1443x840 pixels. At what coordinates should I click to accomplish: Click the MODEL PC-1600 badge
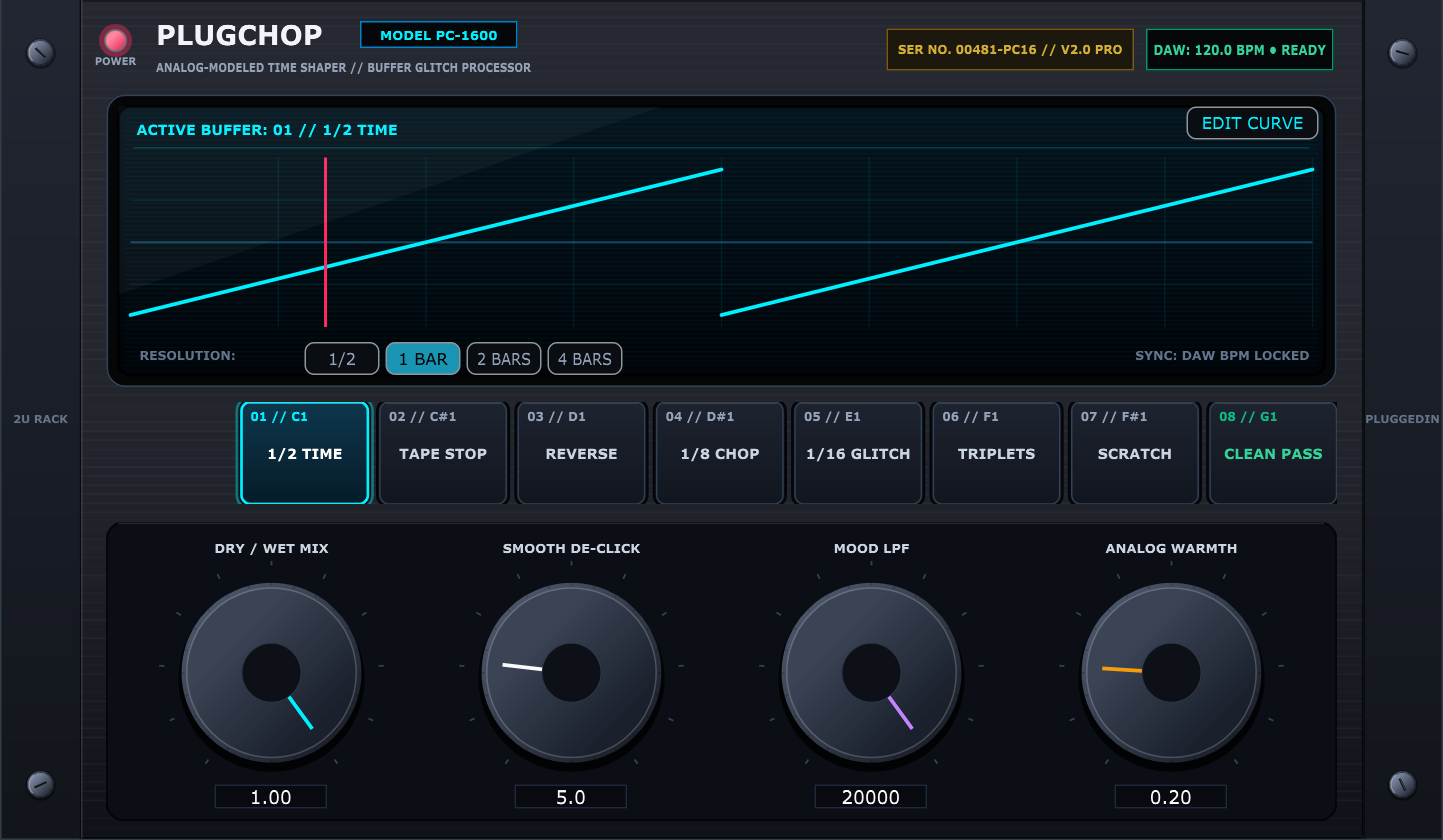(438, 35)
